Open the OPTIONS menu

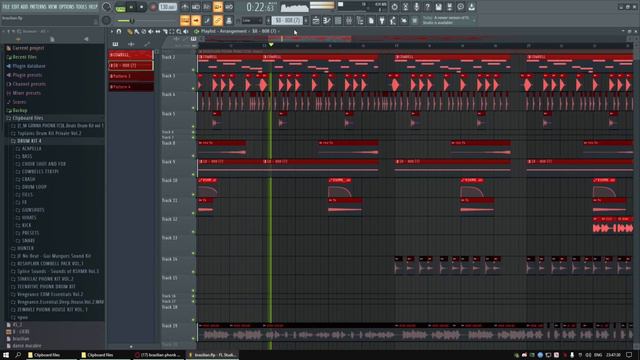pyautogui.click(x=68, y=7)
